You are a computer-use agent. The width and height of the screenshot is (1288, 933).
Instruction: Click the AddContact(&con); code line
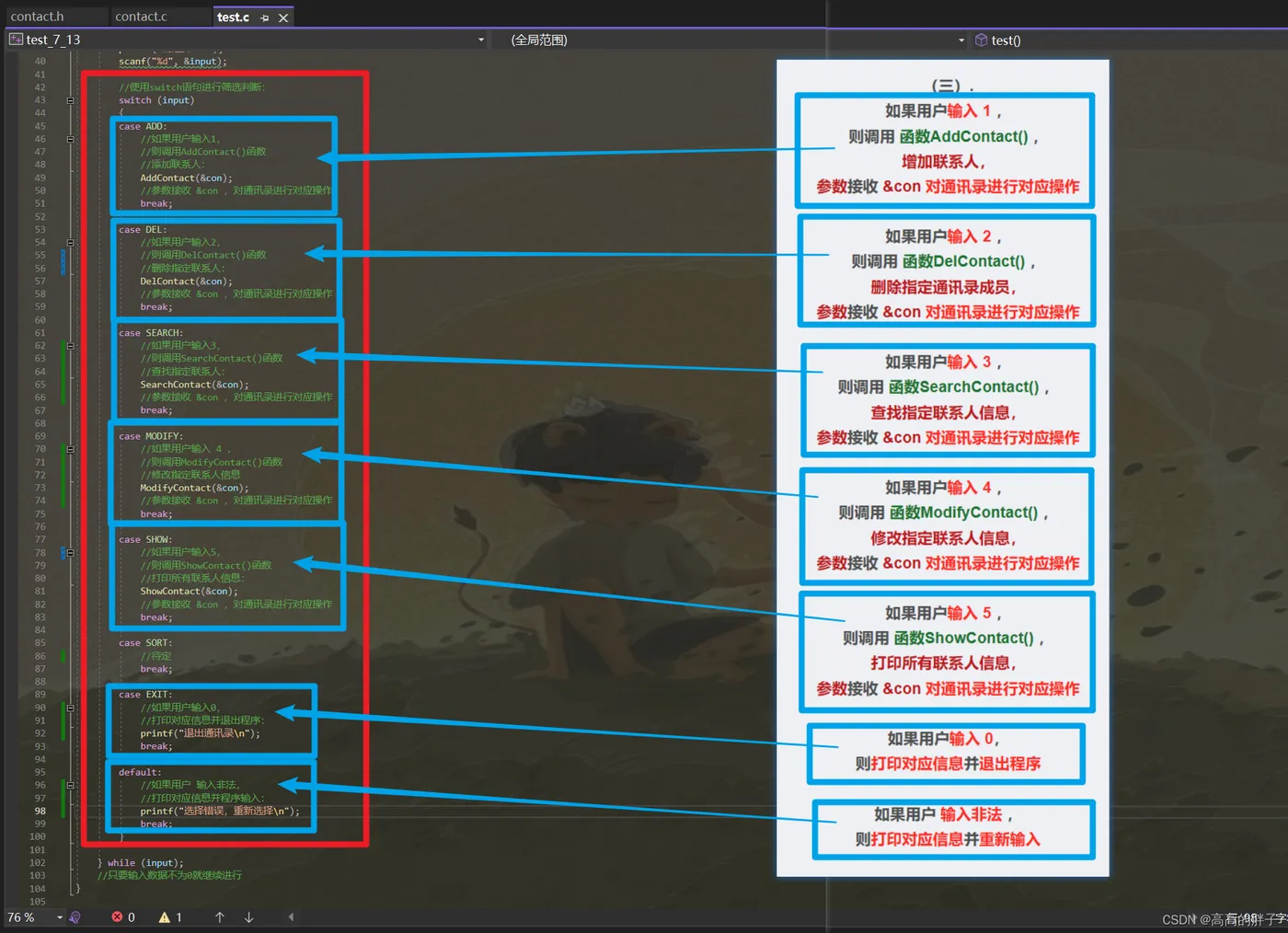click(x=186, y=178)
